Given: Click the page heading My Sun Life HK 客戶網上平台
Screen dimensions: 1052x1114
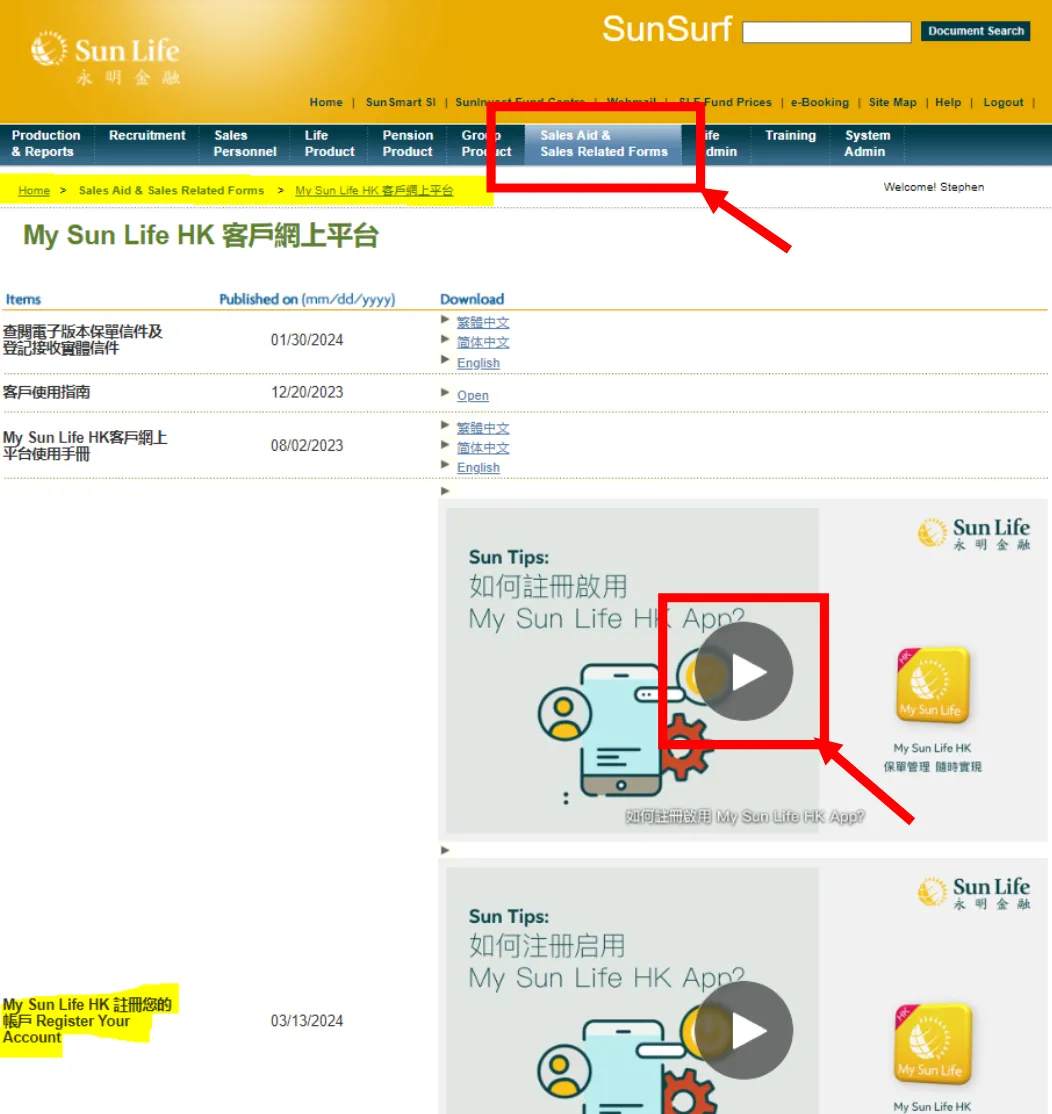Looking at the screenshot, I should tap(200, 235).
